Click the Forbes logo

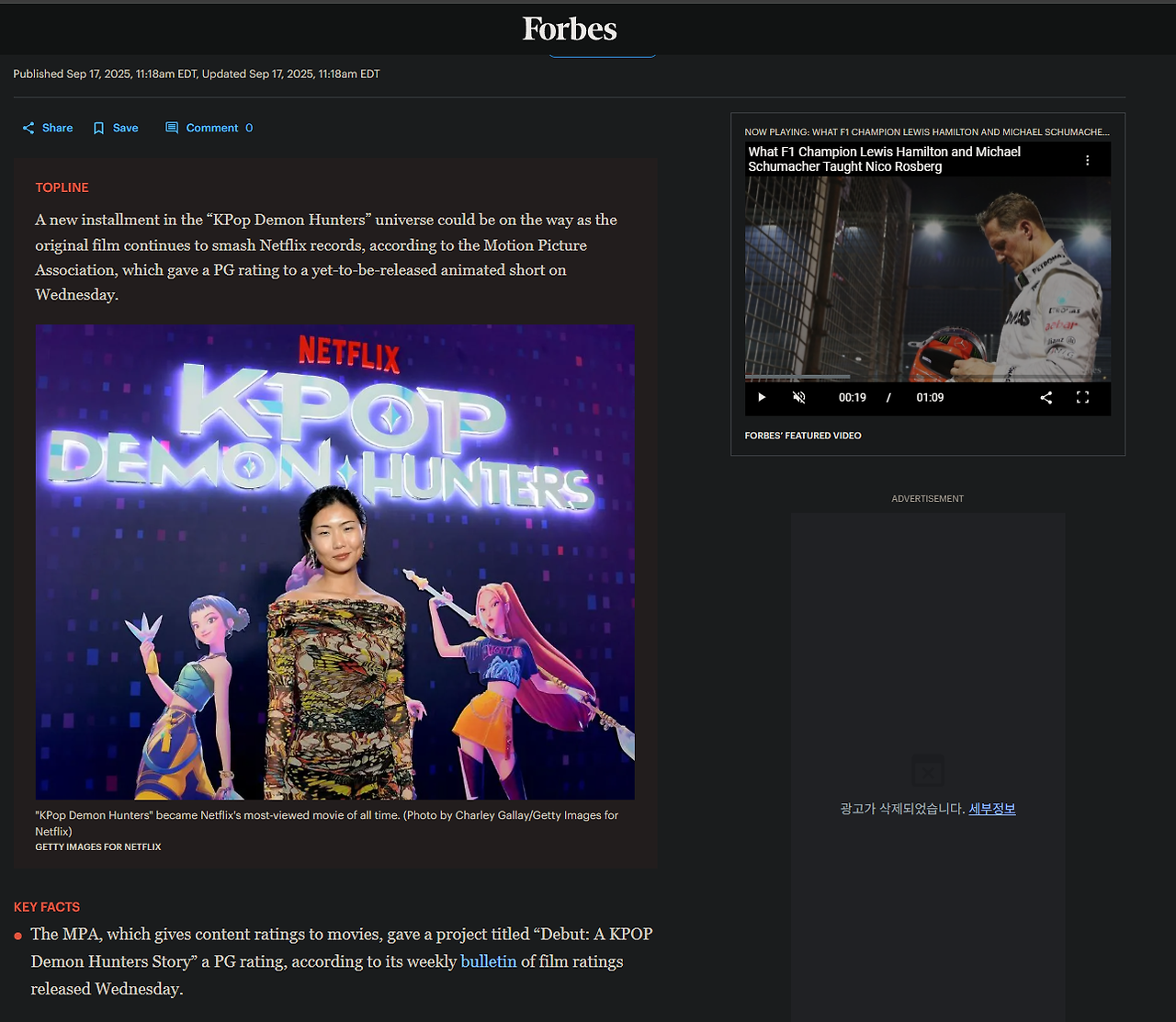tap(570, 28)
